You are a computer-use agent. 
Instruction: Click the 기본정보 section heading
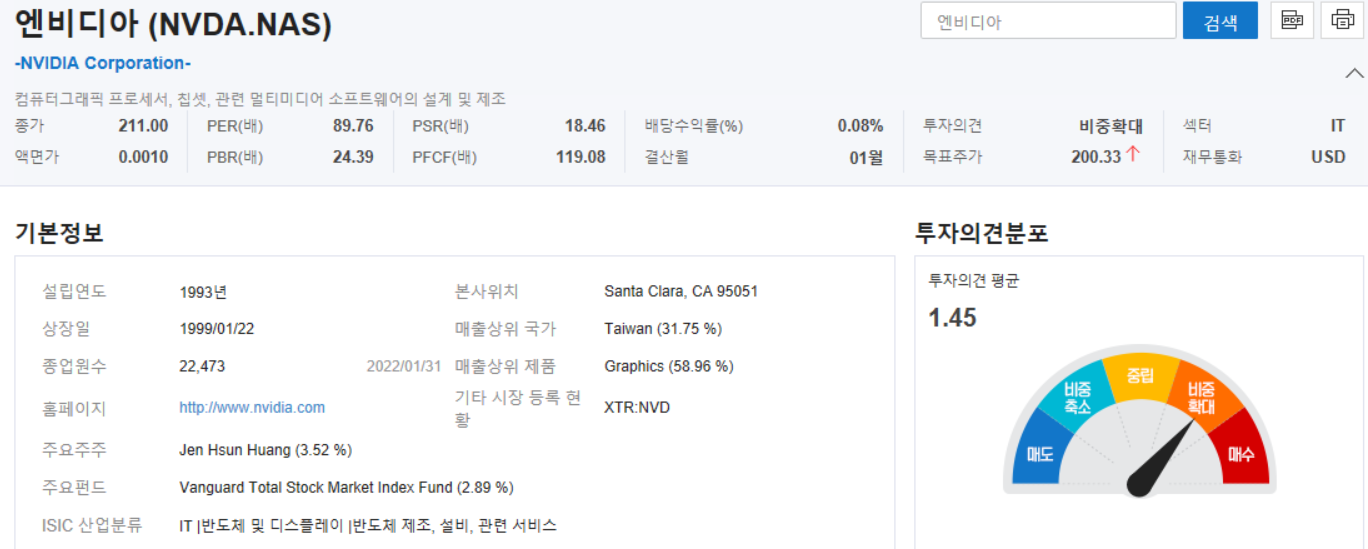tap(59, 233)
